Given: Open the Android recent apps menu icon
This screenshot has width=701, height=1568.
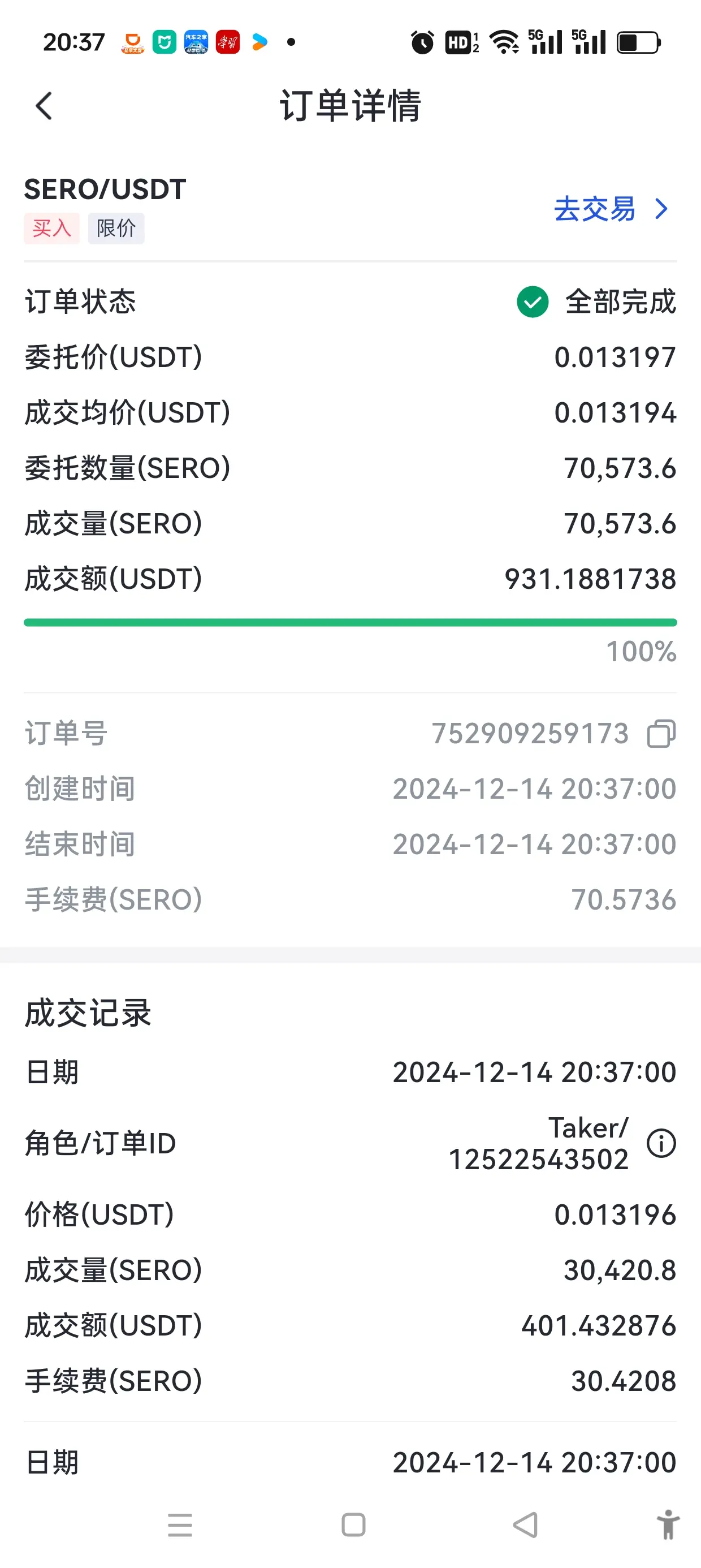Looking at the screenshot, I should 180,1525.
